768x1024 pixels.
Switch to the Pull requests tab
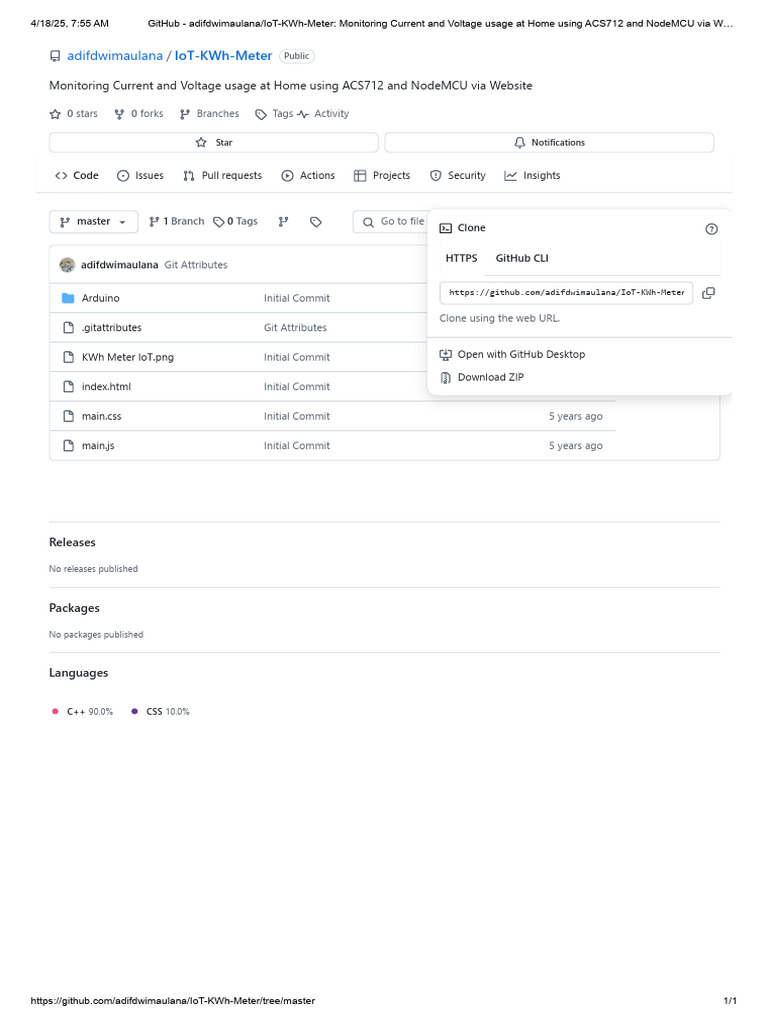[223, 176]
